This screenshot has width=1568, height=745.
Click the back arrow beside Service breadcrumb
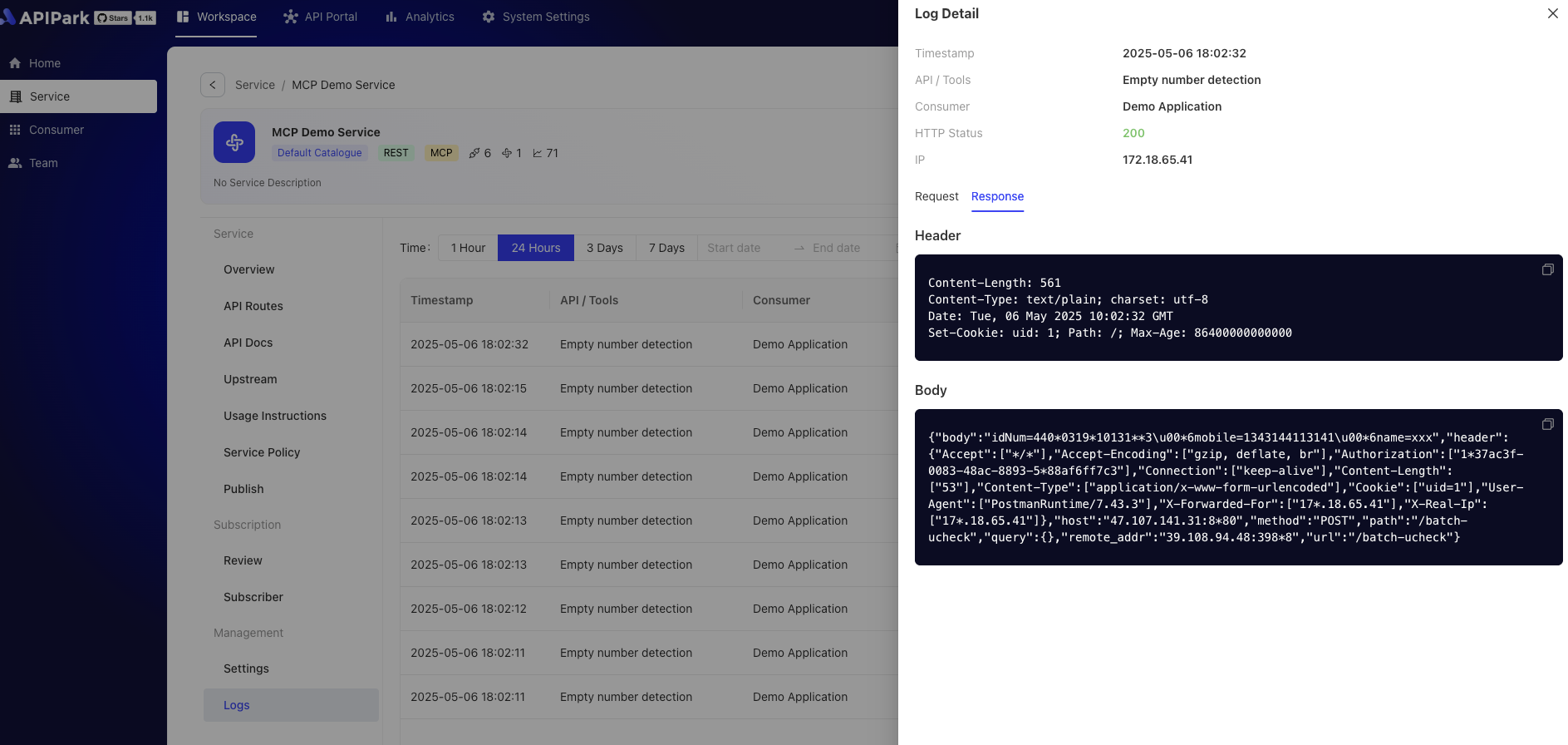(x=213, y=85)
